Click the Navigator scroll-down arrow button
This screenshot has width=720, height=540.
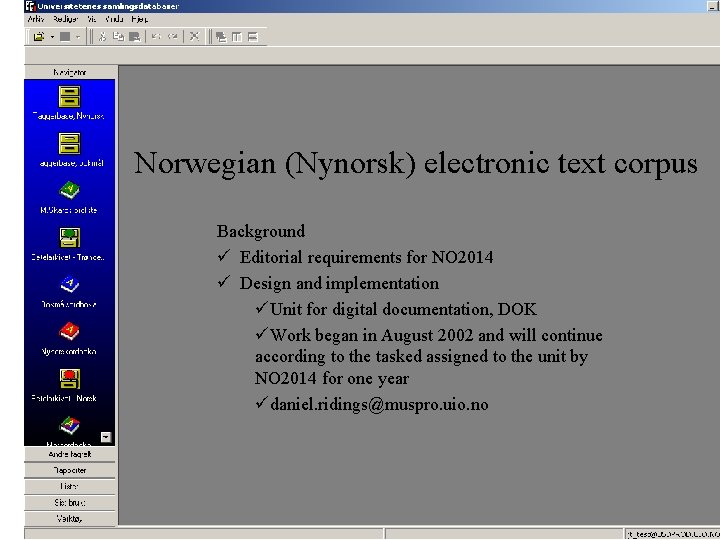106,437
